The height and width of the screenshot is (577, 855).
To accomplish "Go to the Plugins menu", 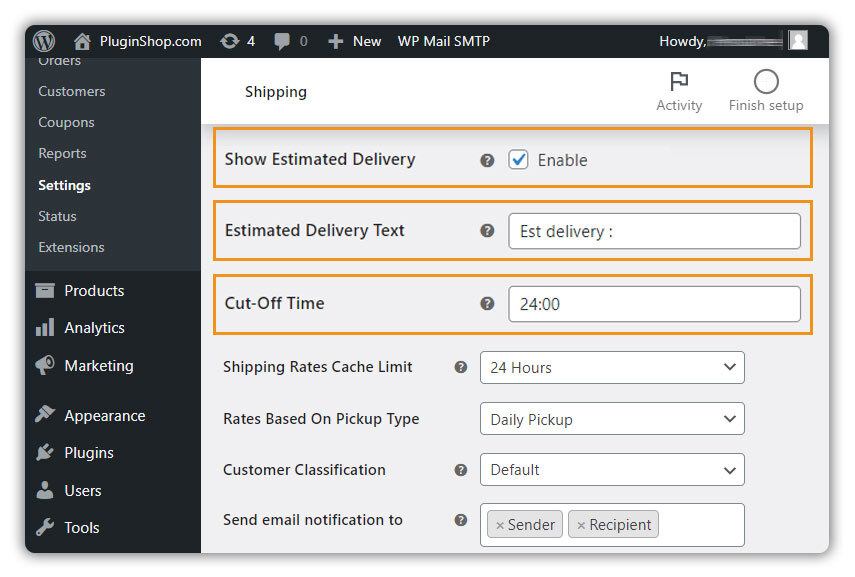I will click(x=89, y=453).
